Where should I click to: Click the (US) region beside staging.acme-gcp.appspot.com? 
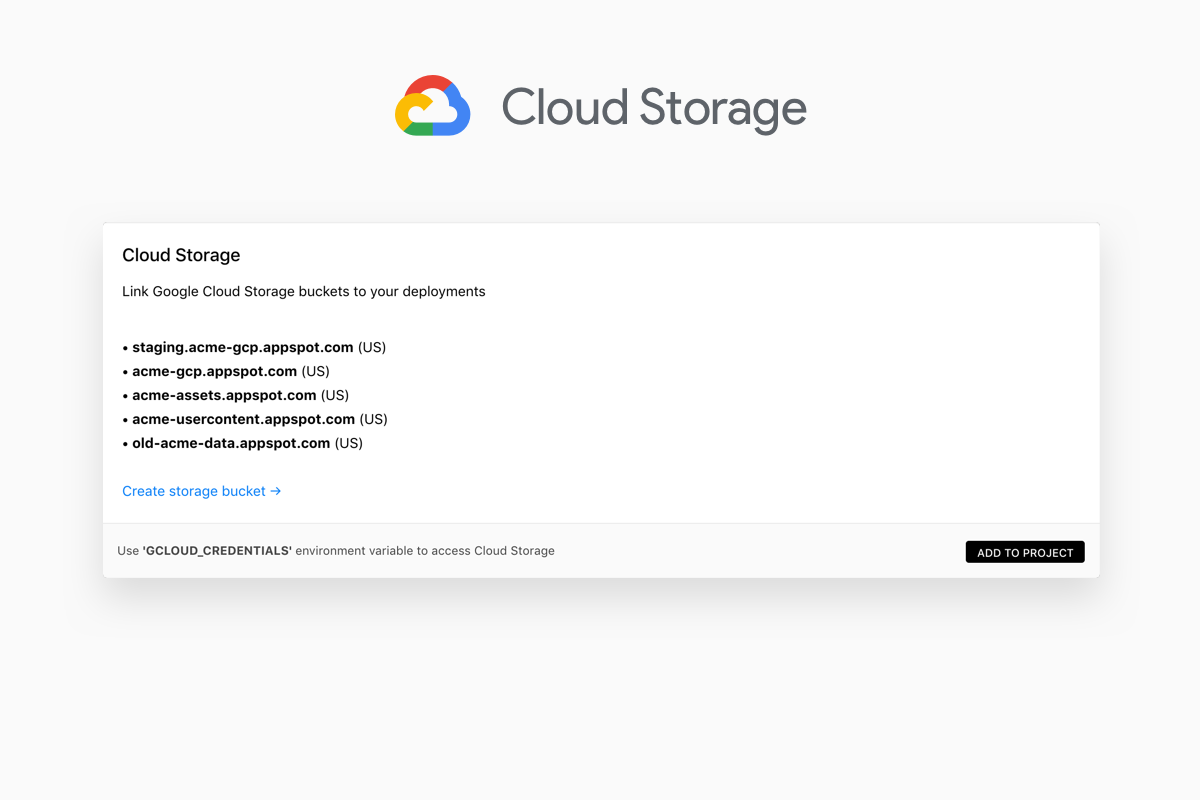click(x=372, y=347)
